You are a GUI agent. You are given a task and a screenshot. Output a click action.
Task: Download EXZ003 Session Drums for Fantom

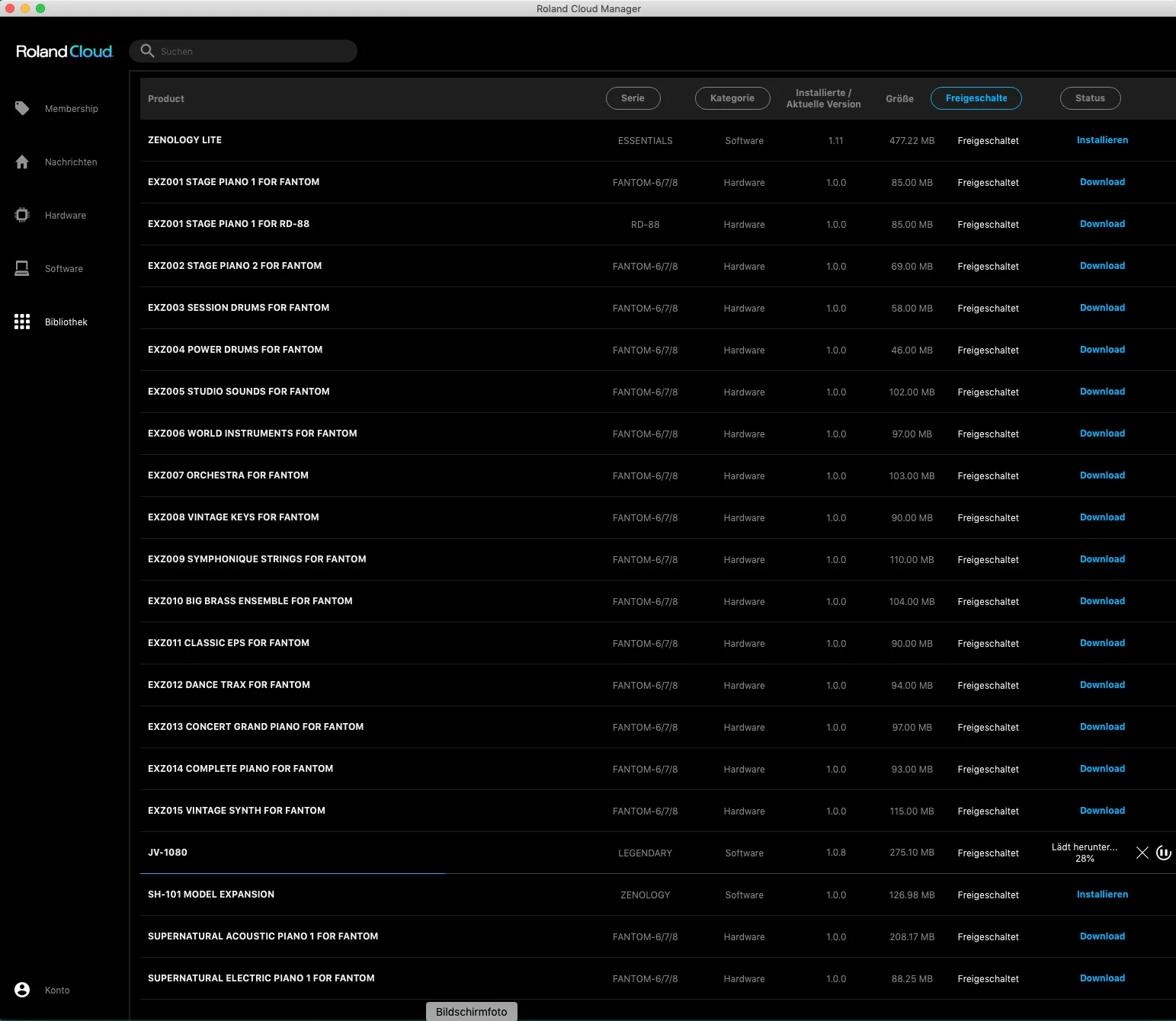(1102, 308)
